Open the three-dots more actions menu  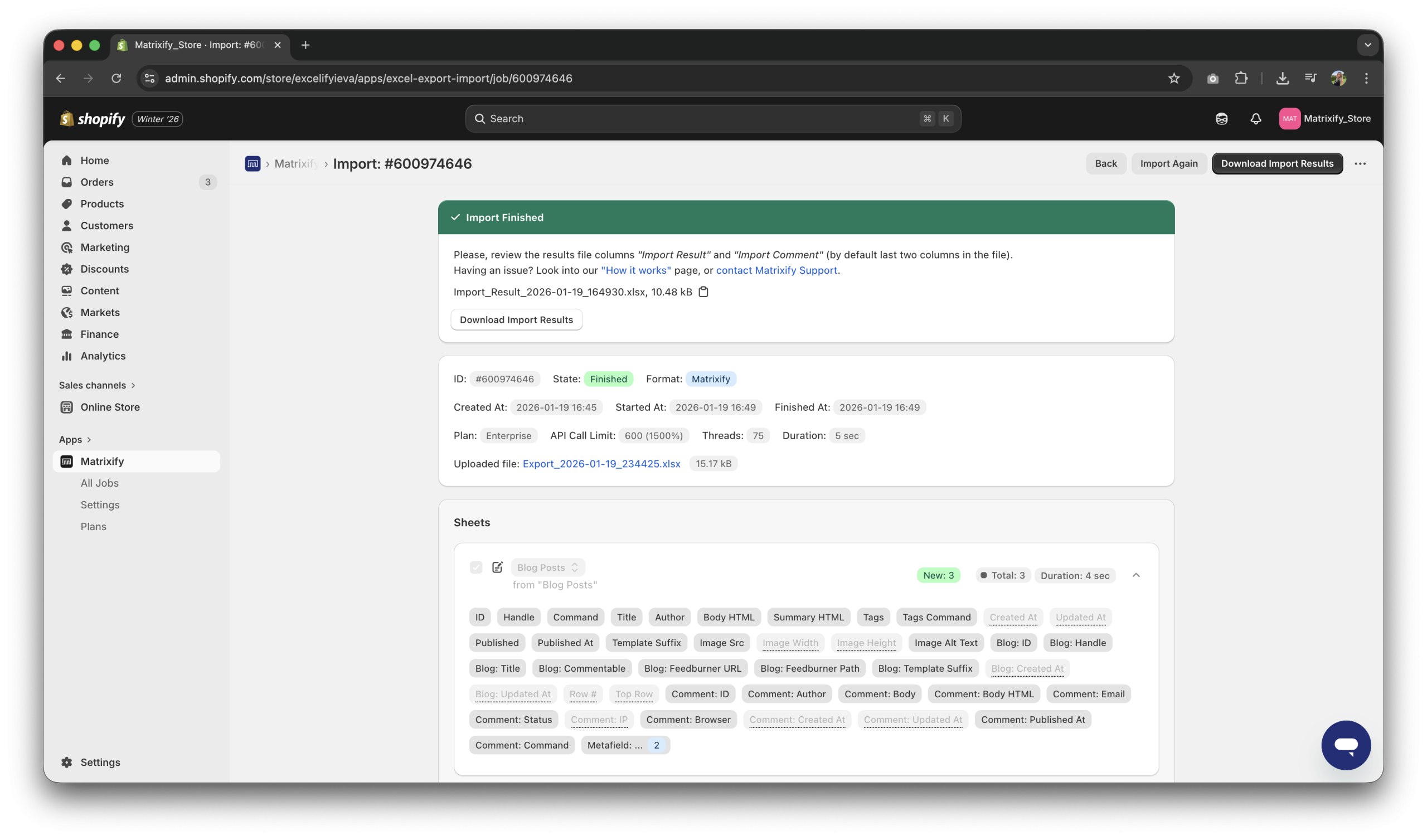(1360, 164)
